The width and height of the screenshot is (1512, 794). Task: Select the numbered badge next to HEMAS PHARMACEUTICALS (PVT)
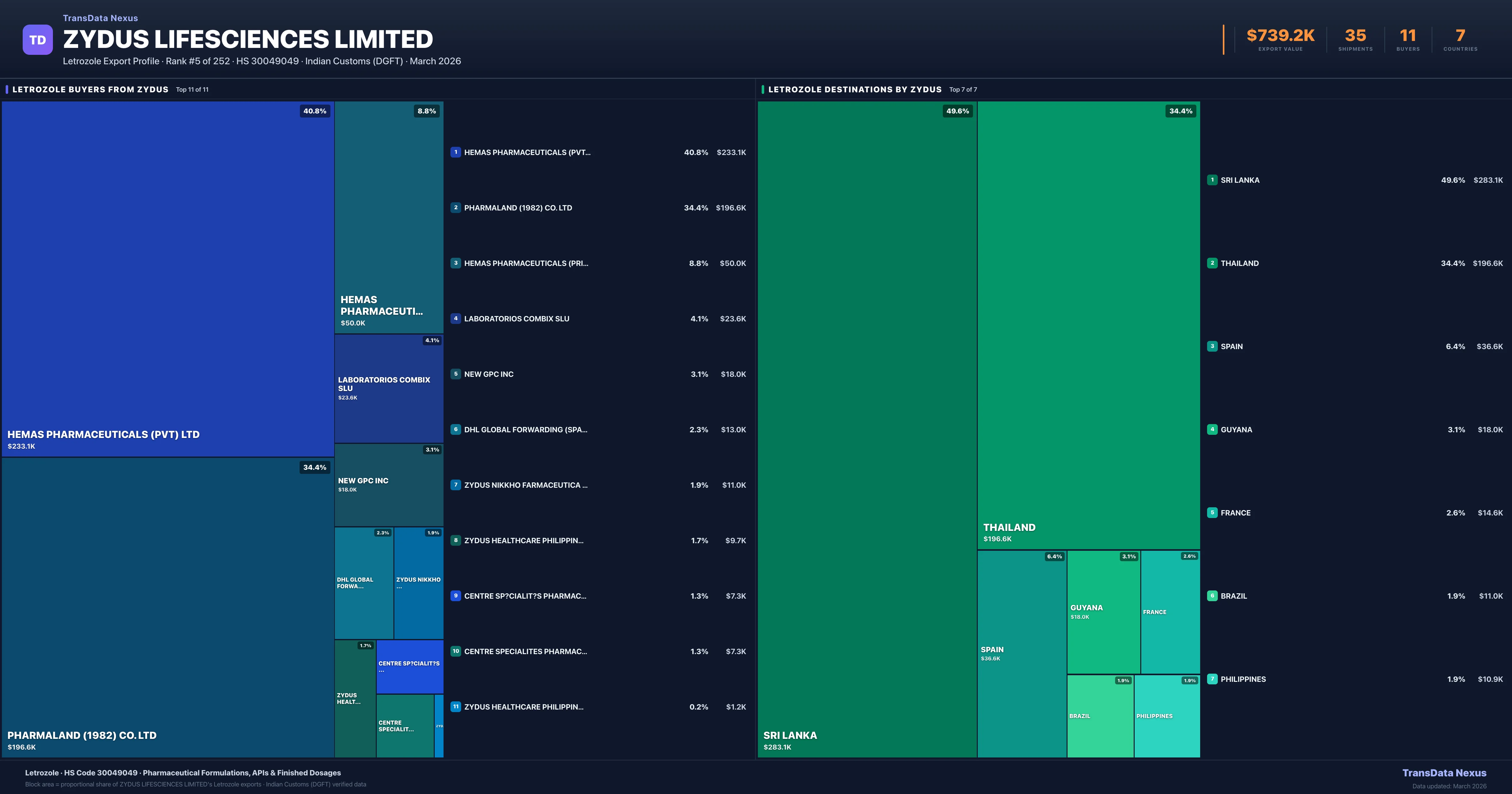(x=455, y=152)
